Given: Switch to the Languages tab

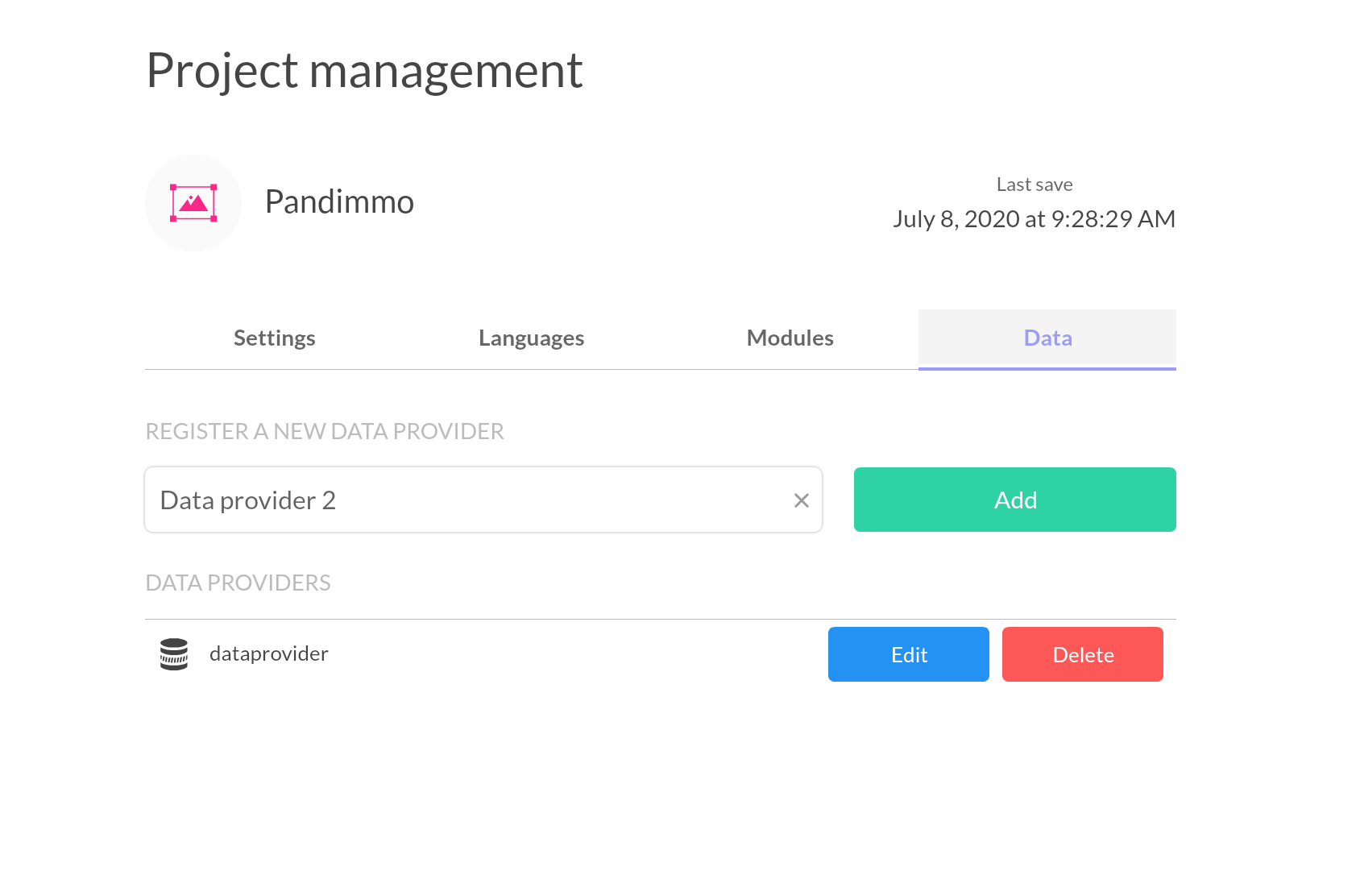Looking at the screenshot, I should point(532,338).
